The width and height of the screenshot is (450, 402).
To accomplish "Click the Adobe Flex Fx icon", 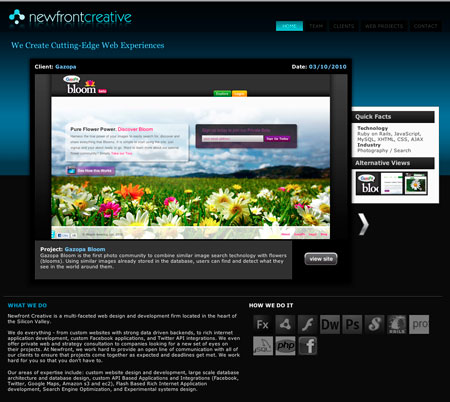I will 263,324.
